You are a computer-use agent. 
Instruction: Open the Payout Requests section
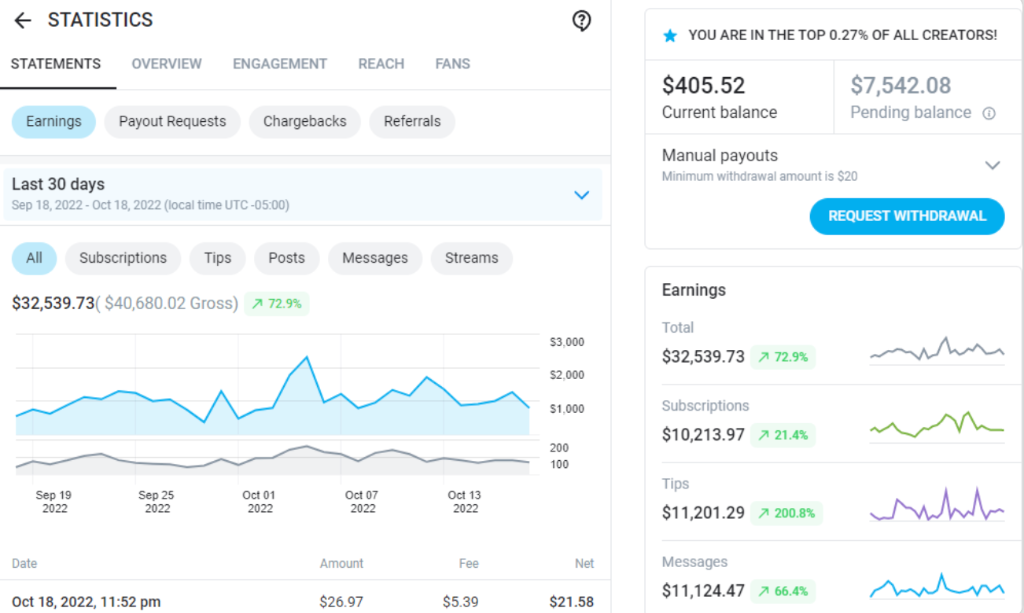click(171, 121)
